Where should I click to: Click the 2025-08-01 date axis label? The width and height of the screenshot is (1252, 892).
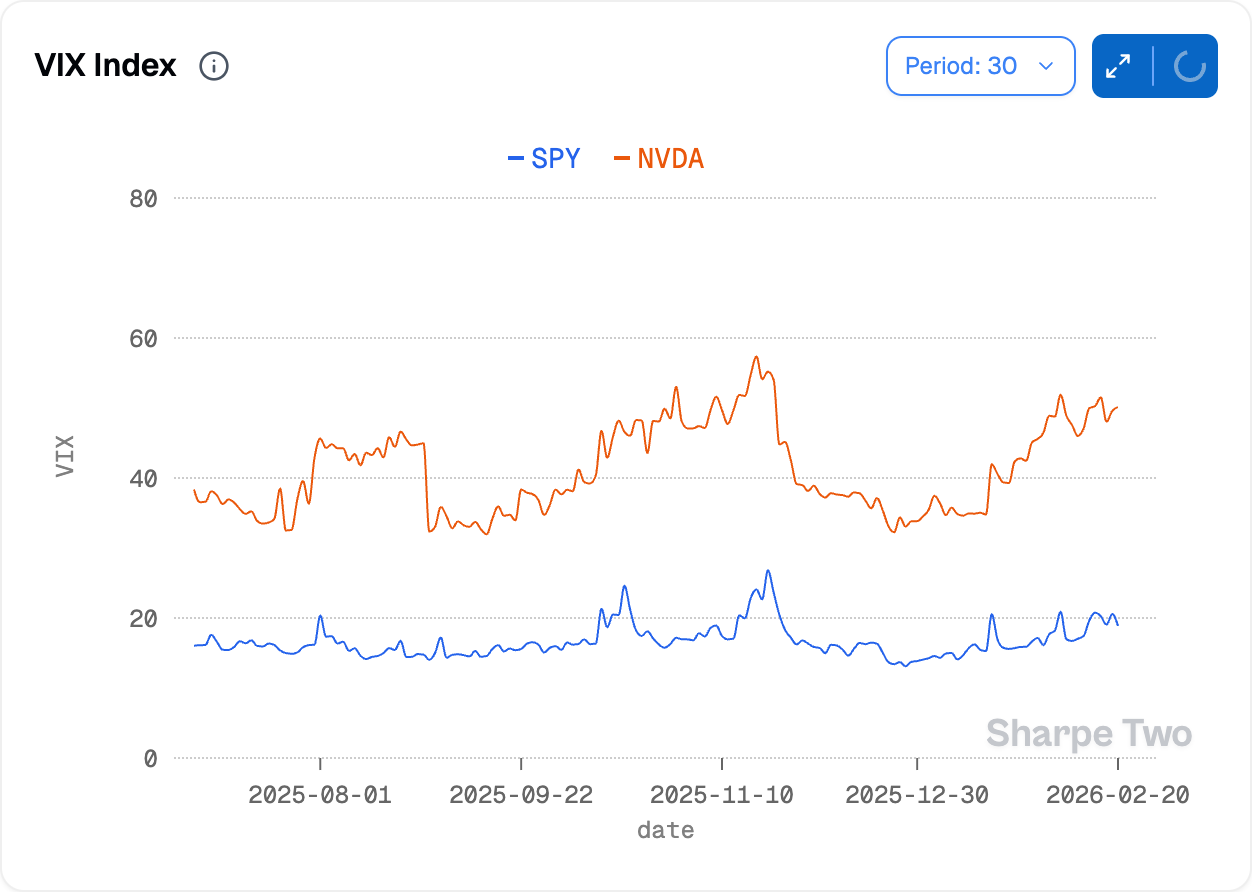[320, 795]
